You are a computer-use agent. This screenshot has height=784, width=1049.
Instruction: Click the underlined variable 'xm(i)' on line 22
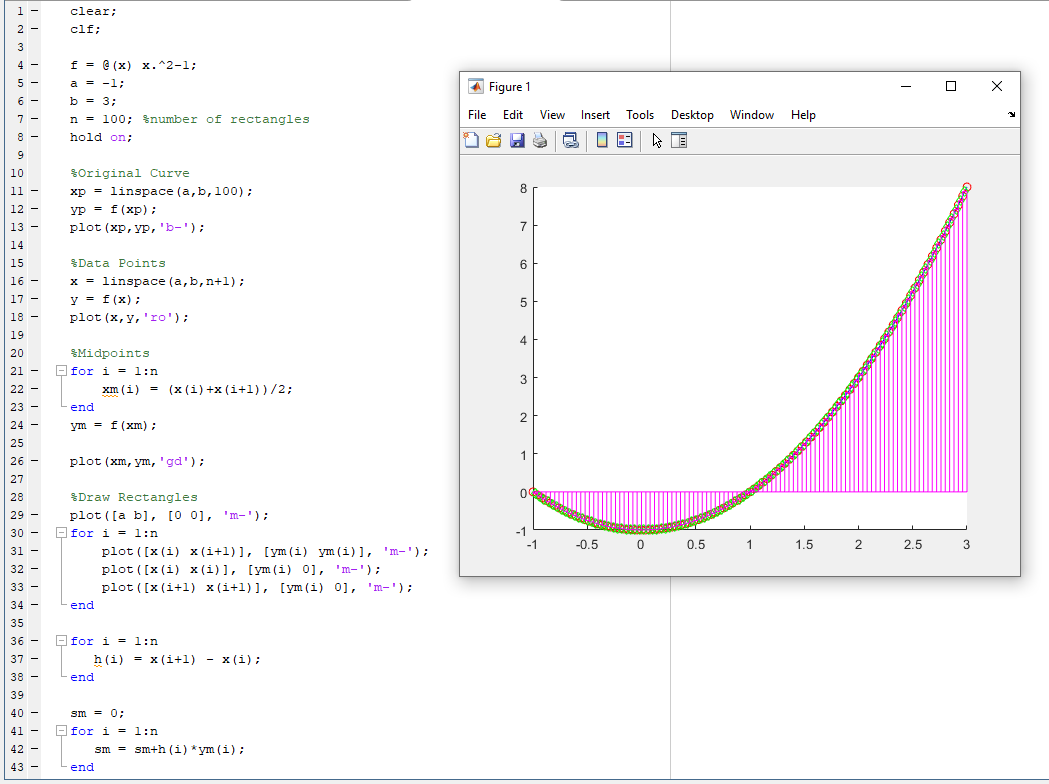pos(120,389)
